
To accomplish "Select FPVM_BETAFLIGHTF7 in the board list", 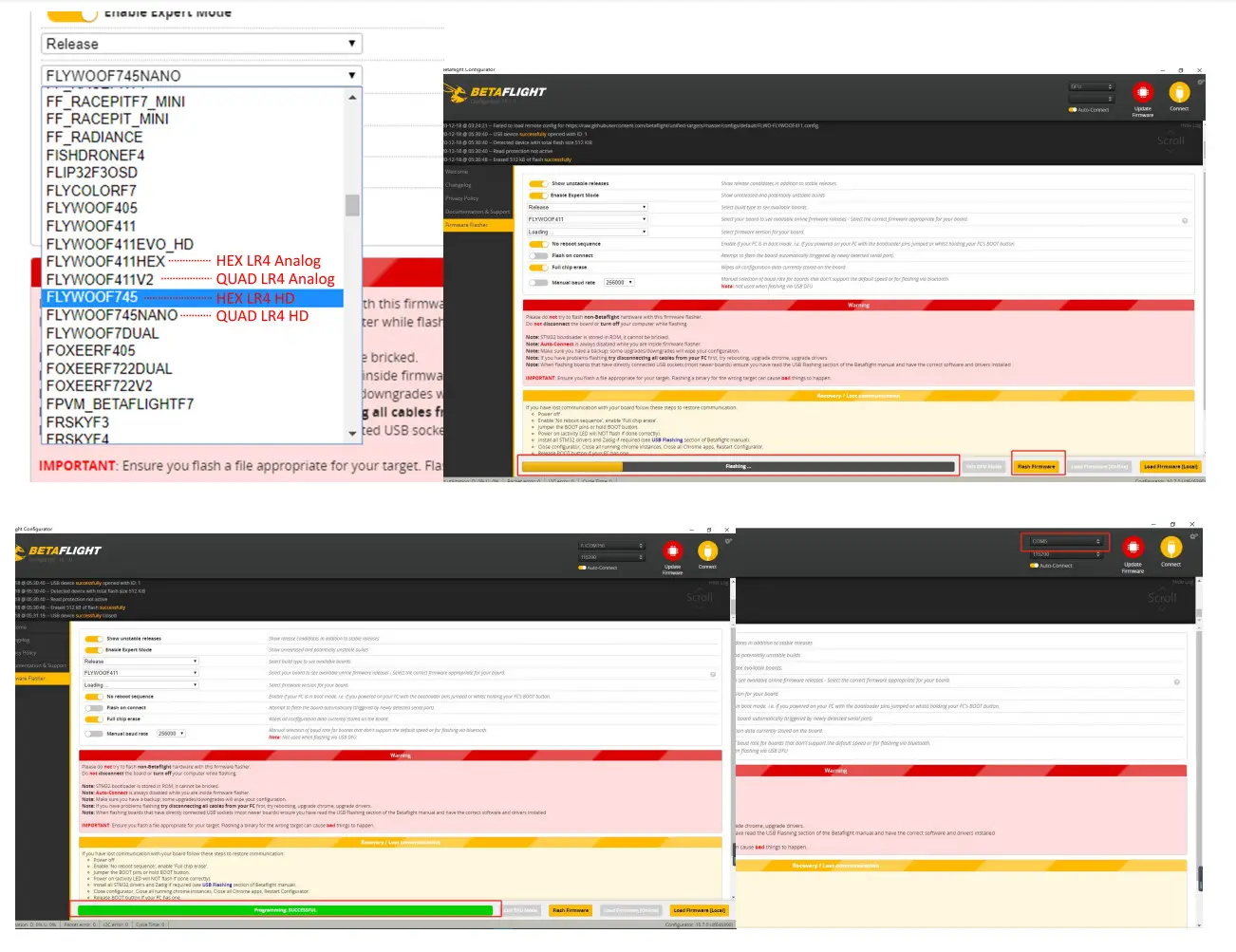I will tap(120, 403).
